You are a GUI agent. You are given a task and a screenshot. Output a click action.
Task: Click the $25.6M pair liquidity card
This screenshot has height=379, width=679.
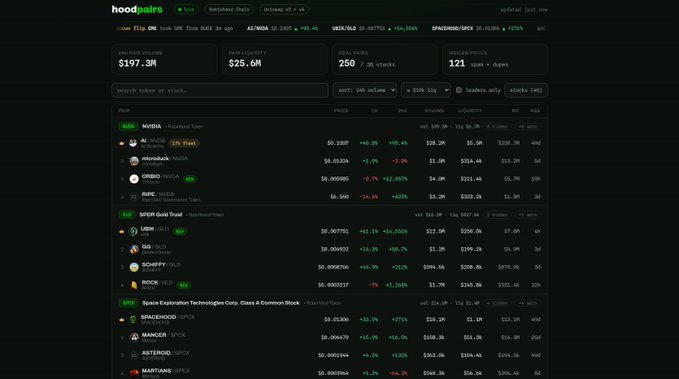[x=275, y=59]
